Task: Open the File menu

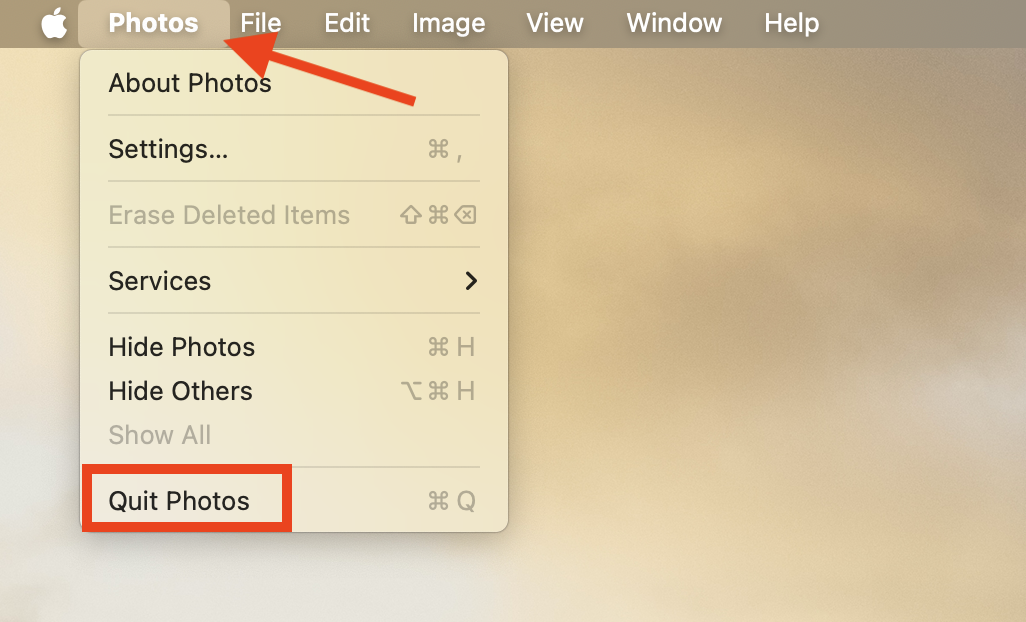Action: point(260,22)
